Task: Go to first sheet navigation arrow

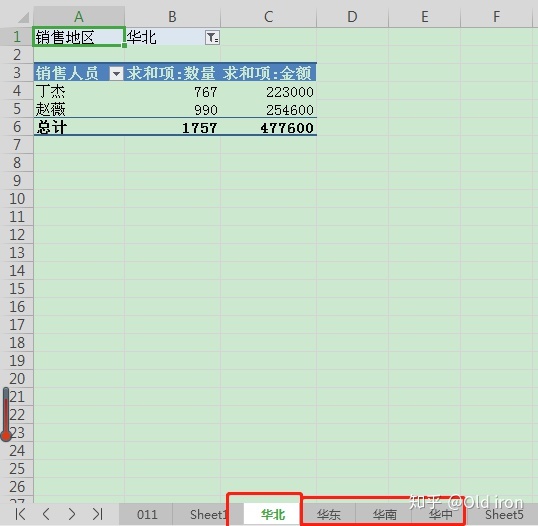Action: 20,514
